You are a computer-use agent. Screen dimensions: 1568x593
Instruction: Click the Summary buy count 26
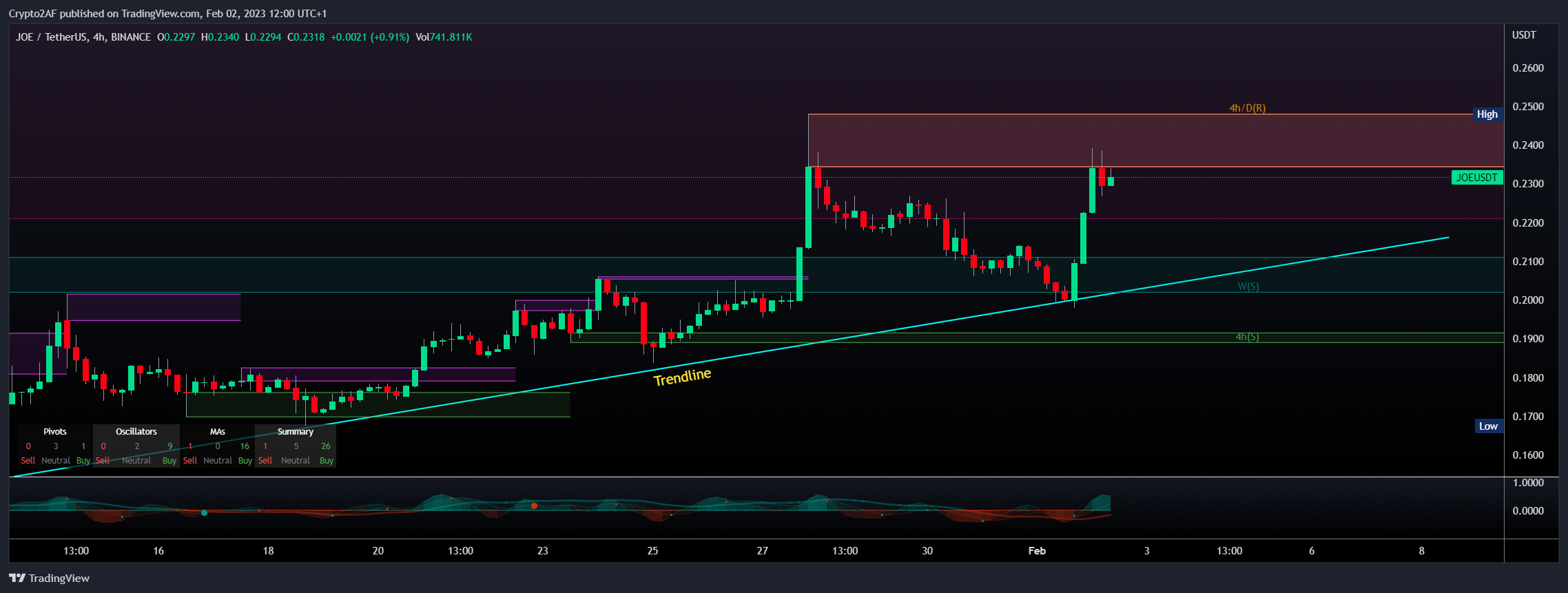pyautogui.click(x=326, y=446)
